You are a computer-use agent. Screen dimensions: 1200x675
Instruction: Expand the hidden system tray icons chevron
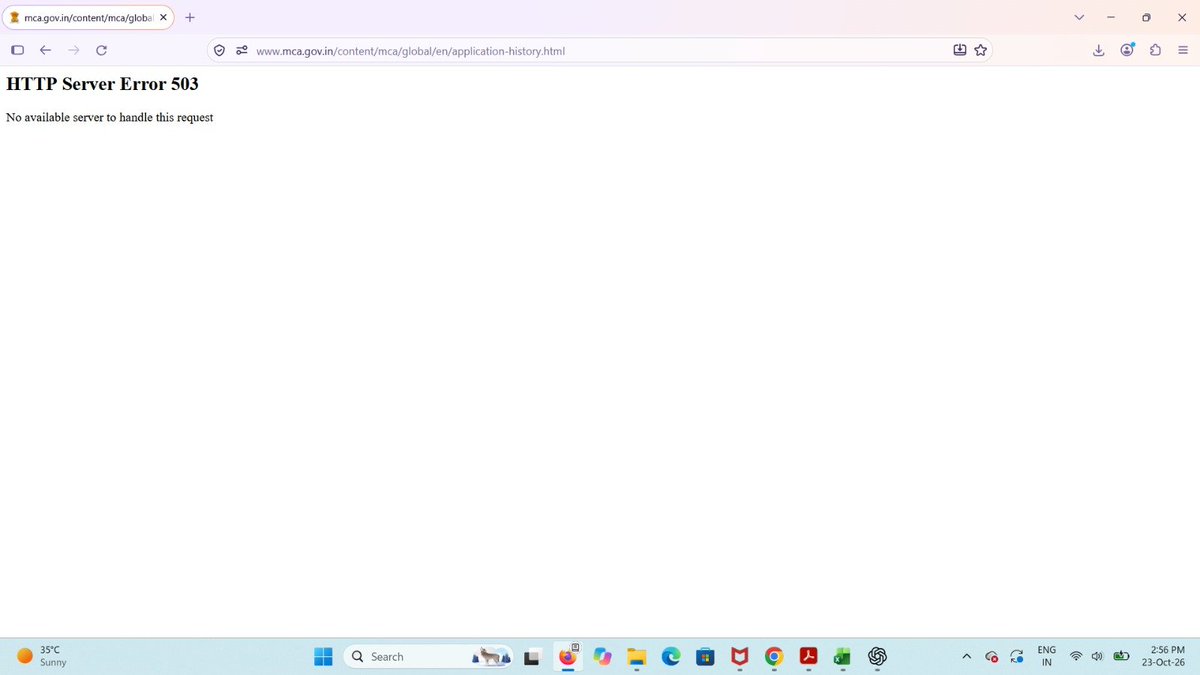(967, 657)
